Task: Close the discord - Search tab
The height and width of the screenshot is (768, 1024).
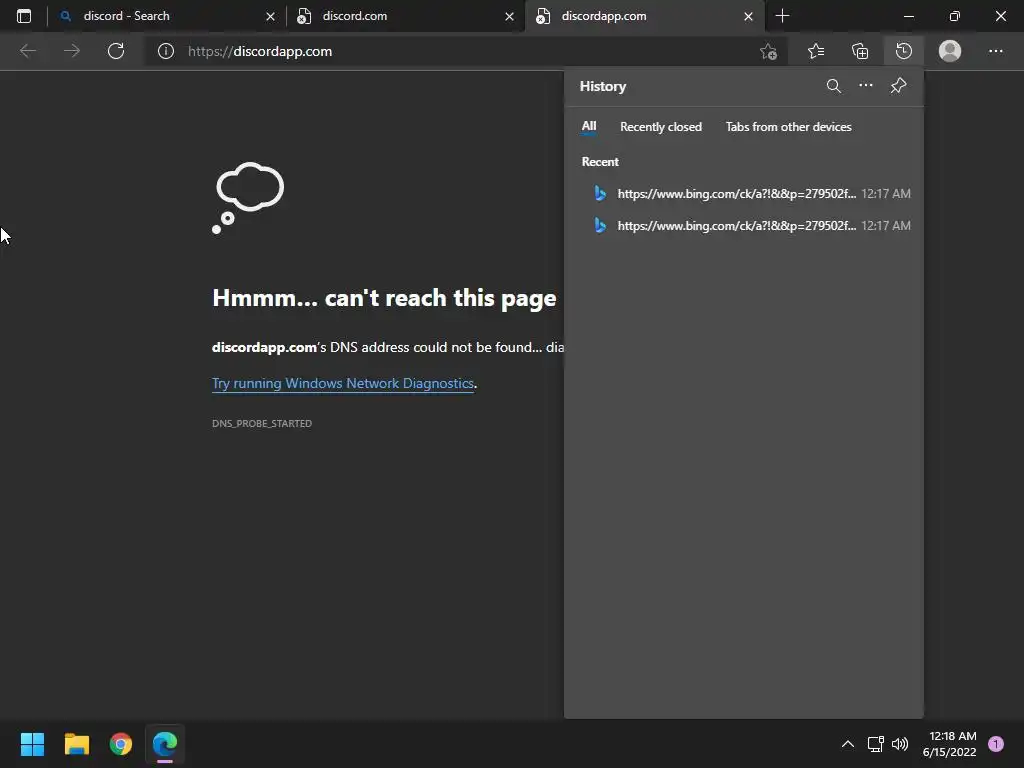Action: point(270,16)
